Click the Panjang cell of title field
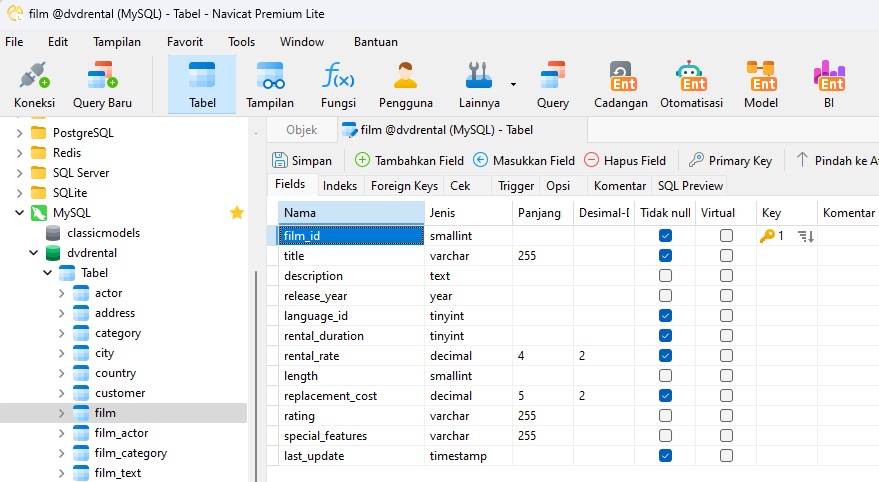 (543, 256)
